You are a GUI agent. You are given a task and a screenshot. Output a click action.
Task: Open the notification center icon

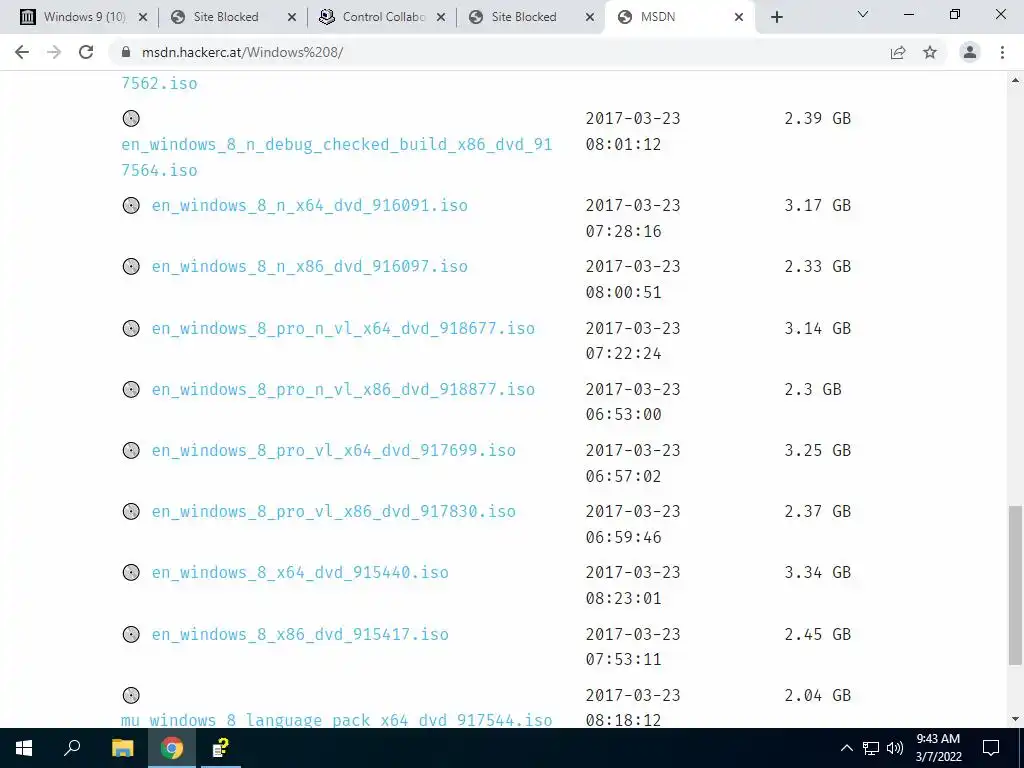tap(991, 748)
